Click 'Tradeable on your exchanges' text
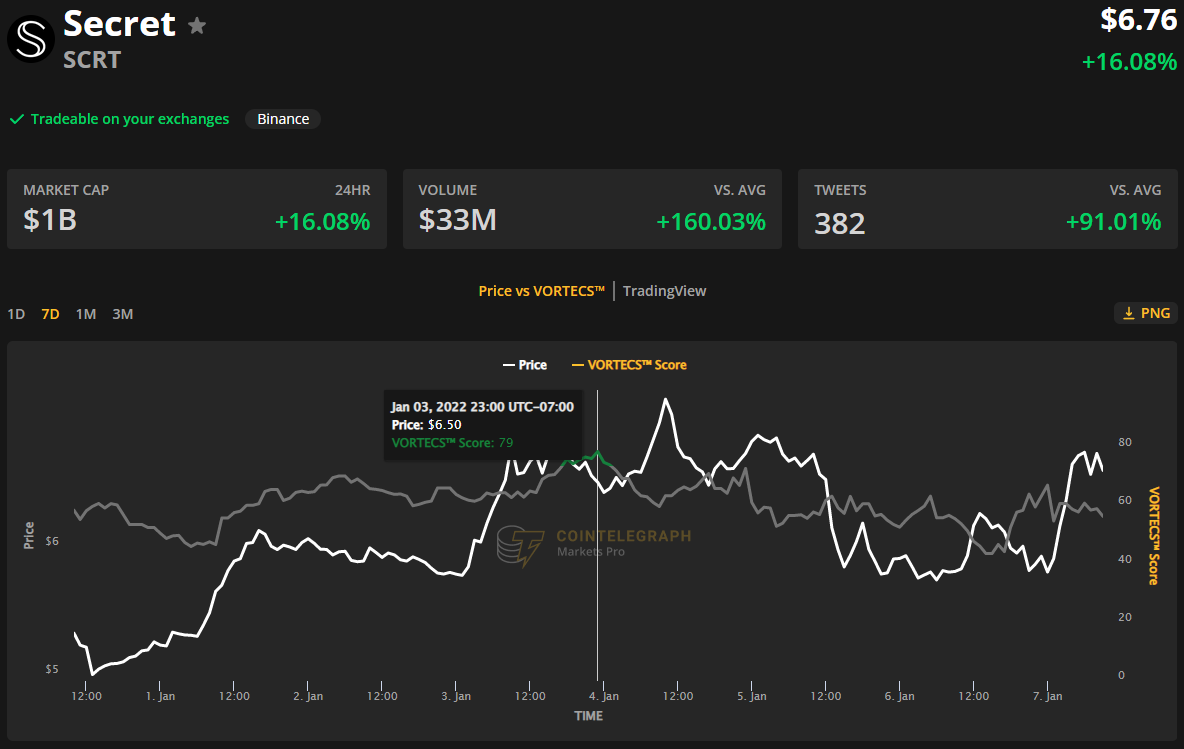The image size is (1184, 749). [x=130, y=119]
